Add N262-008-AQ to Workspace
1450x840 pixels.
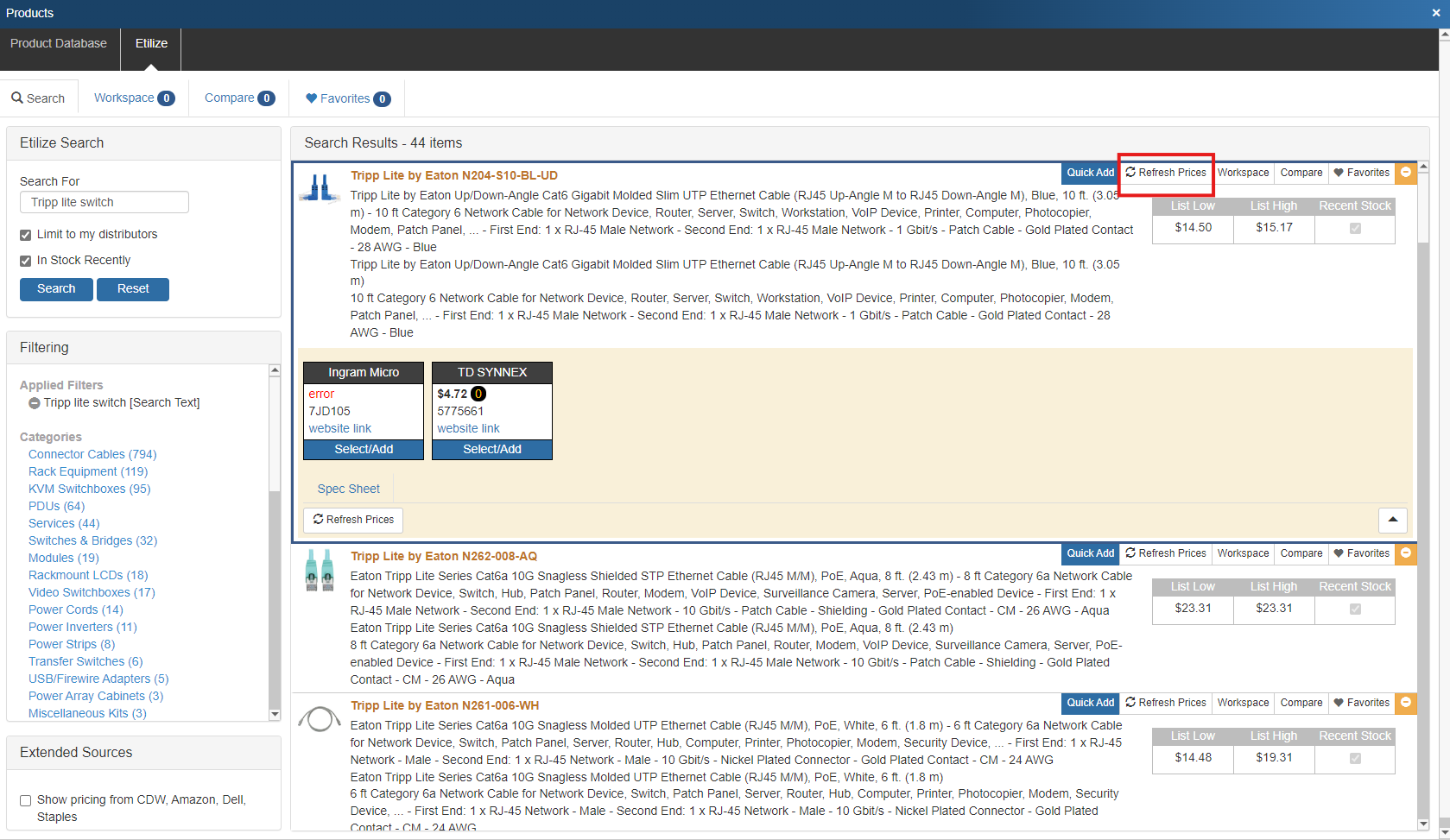click(1244, 553)
